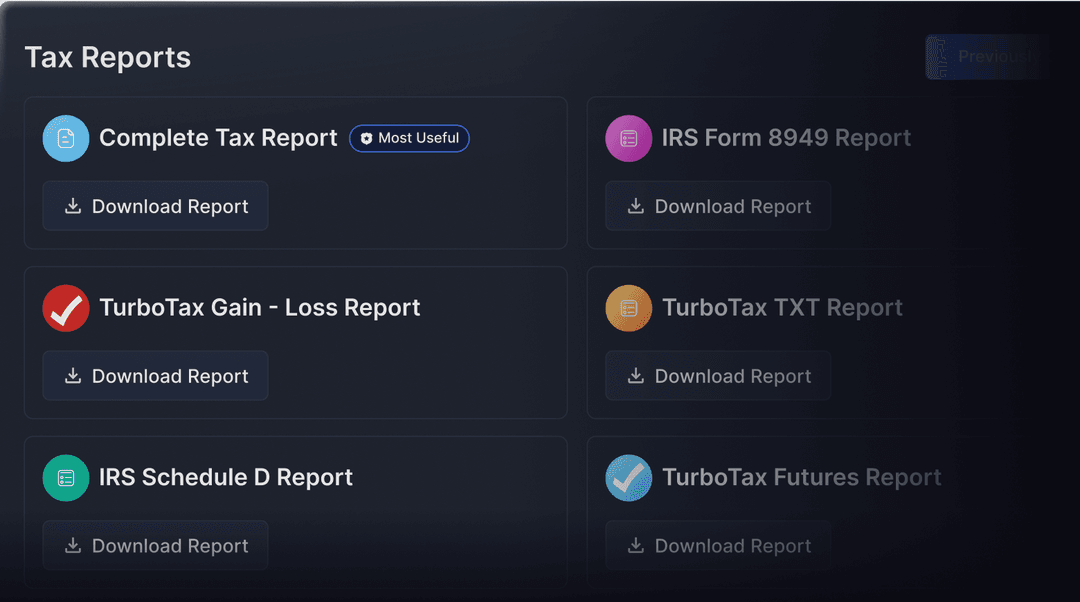Click the TurboTax Futures Report title
This screenshot has width=1080, height=602.
(x=802, y=477)
